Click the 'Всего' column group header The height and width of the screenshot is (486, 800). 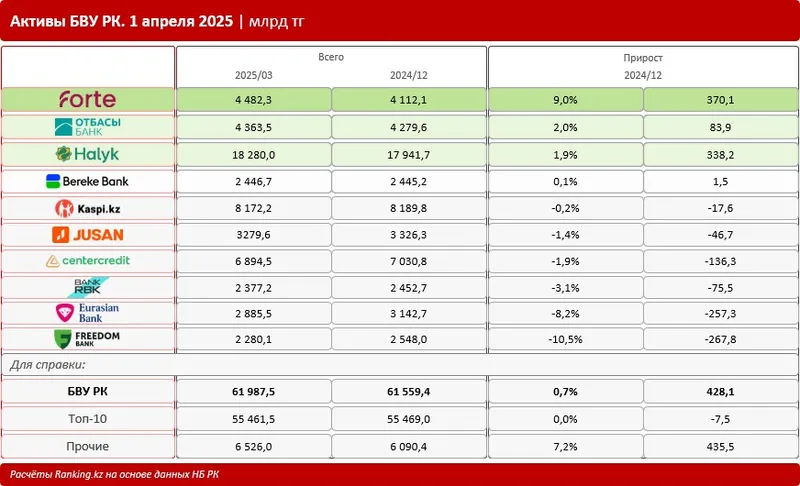331,58
